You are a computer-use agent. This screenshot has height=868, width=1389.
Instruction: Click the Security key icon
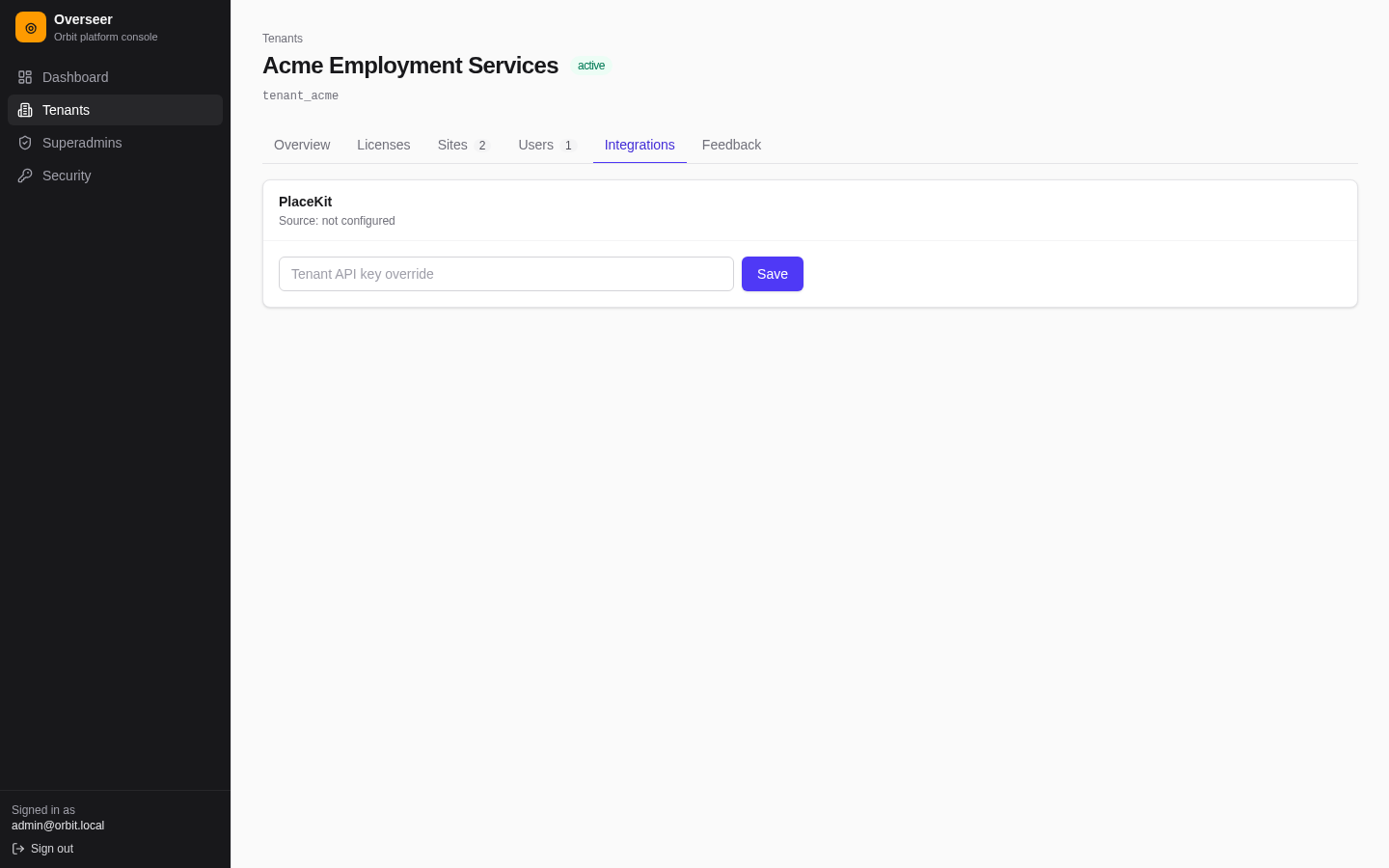pyautogui.click(x=25, y=176)
